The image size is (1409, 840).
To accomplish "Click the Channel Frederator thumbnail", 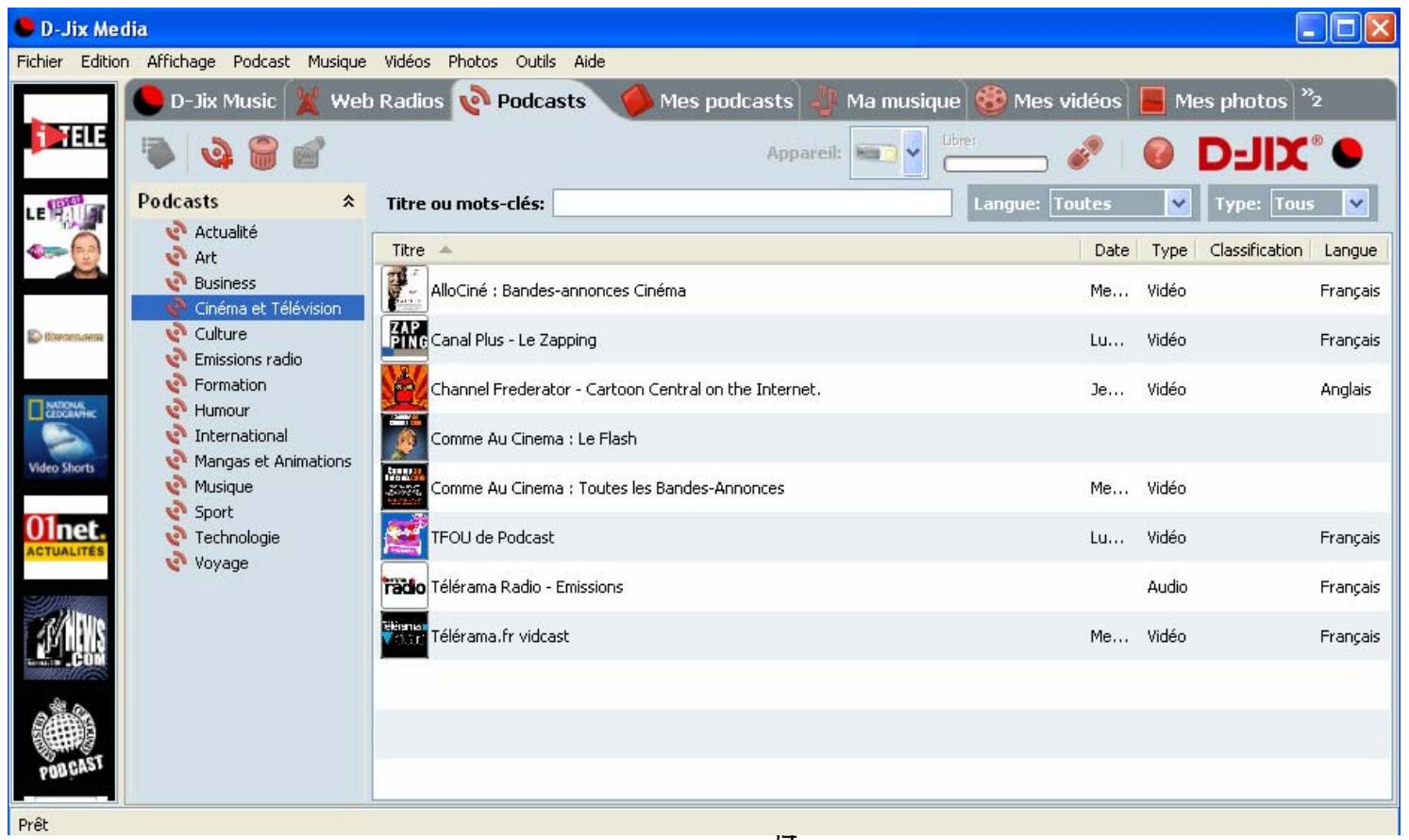I will coord(404,388).
